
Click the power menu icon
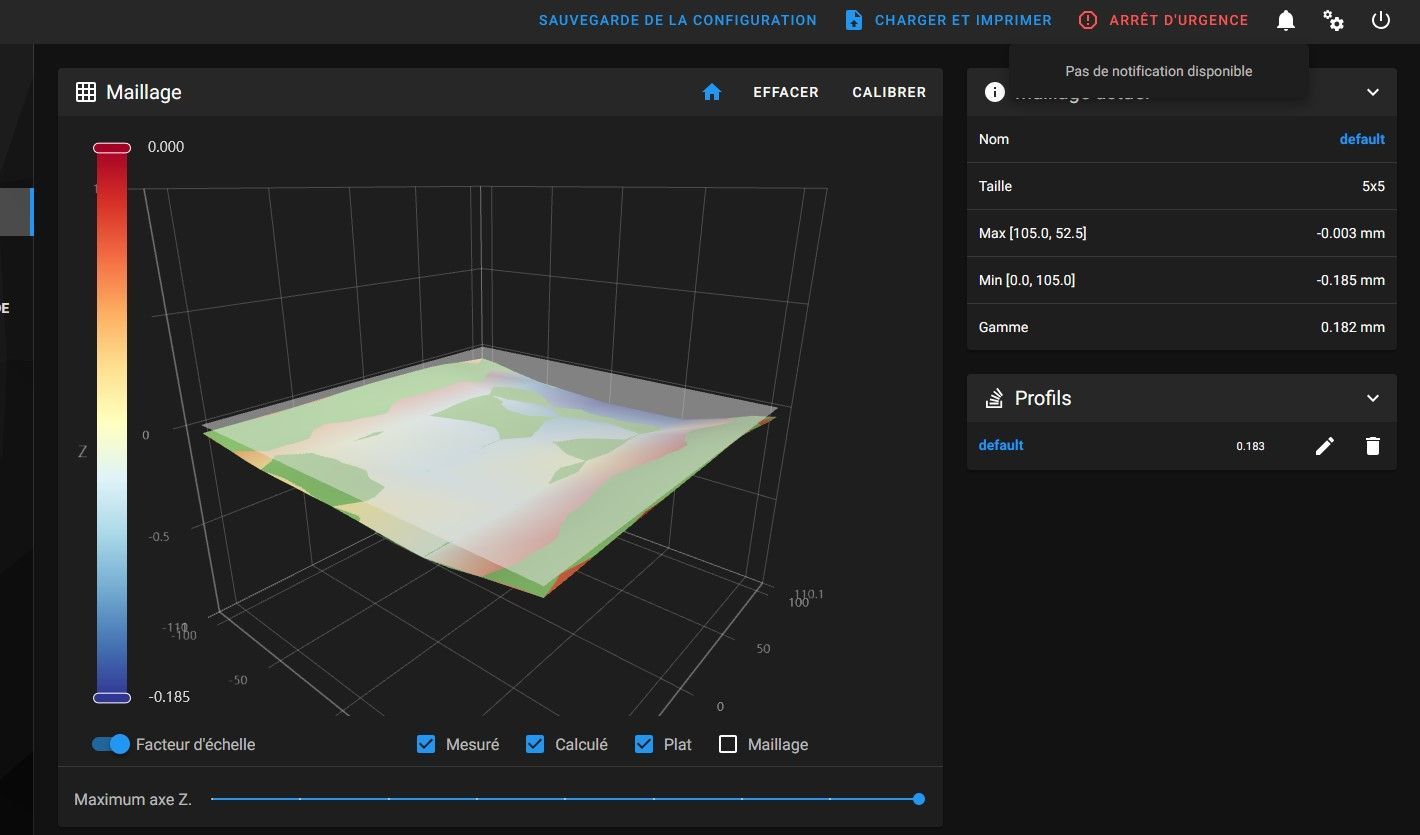point(1381,20)
